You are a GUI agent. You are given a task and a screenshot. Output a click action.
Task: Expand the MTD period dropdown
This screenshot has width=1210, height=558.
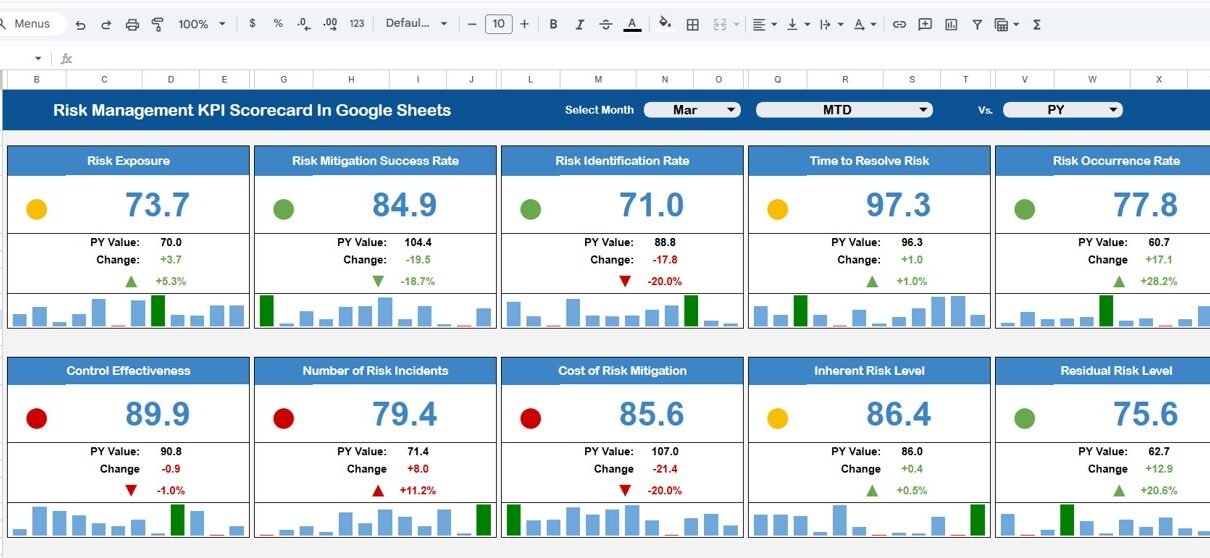pyautogui.click(x=844, y=110)
